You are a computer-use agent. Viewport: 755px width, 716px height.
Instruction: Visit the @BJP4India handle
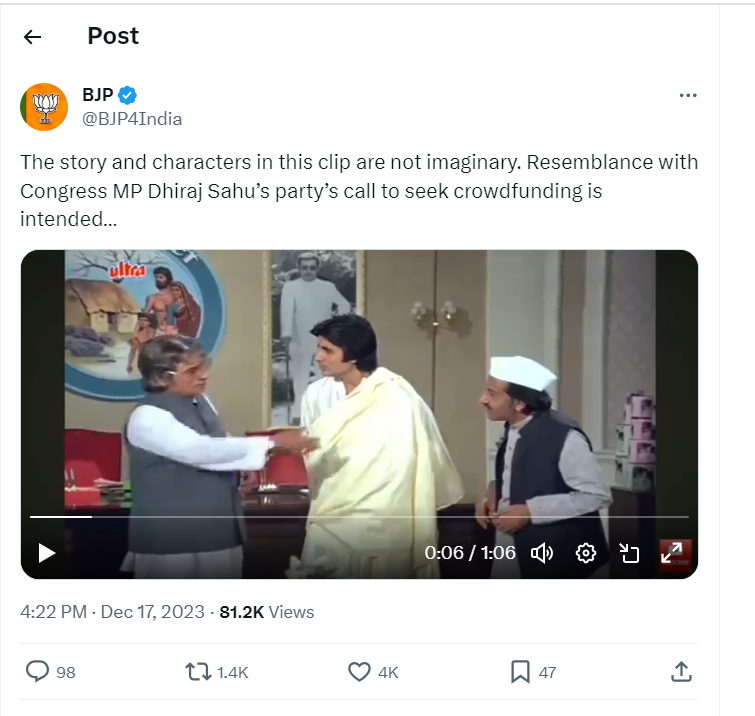coord(132,119)
